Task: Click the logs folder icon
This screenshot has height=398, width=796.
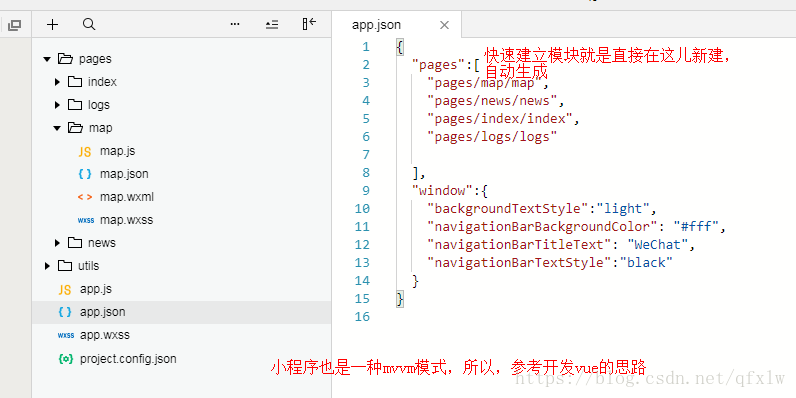Action: click(75, 105)
